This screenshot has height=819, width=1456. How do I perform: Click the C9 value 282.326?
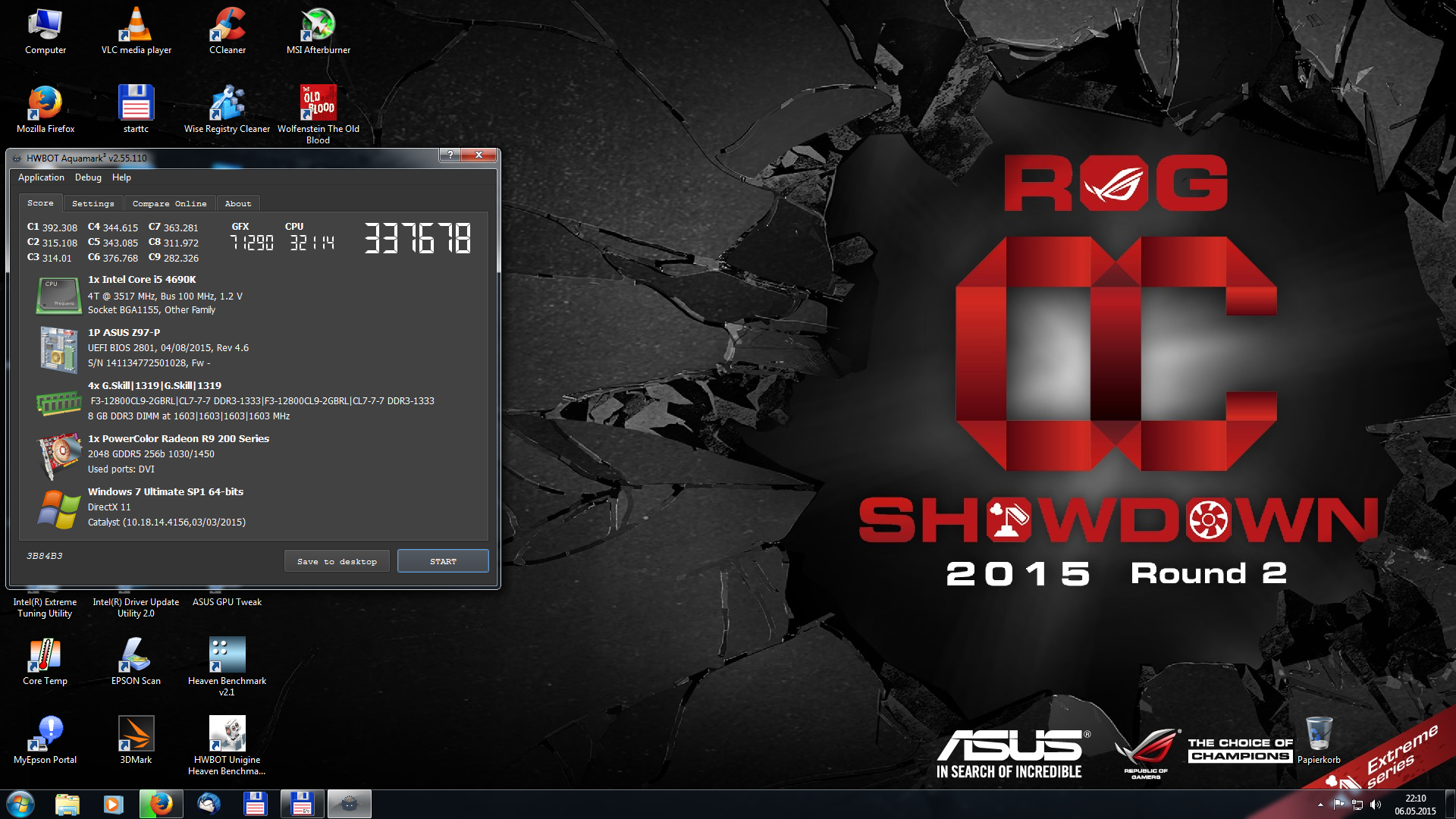tap(181, 258)
